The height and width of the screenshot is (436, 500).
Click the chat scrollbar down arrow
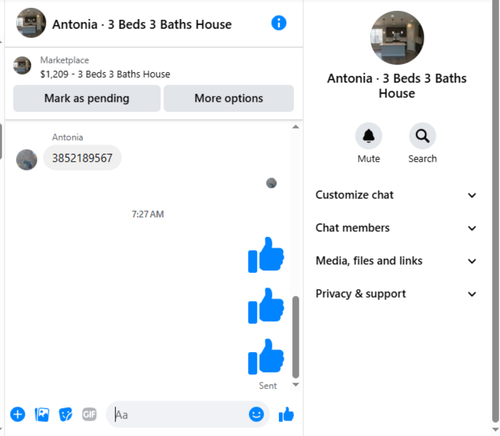click(x=295, y=384)
